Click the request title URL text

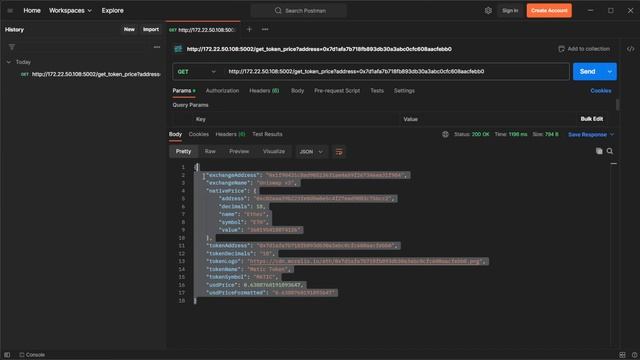point(319,49)
